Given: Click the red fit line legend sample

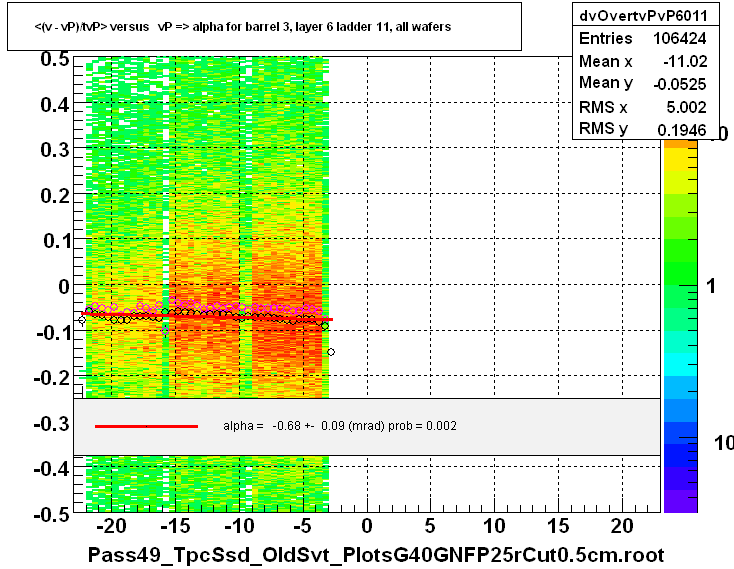Looking at the screenshot, I should (147, 426).
